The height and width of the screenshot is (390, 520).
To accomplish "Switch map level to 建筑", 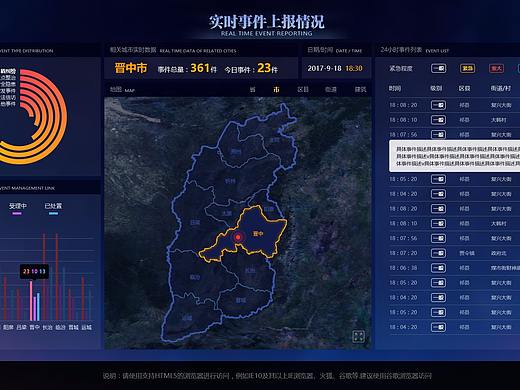I will tap(360, 89).
